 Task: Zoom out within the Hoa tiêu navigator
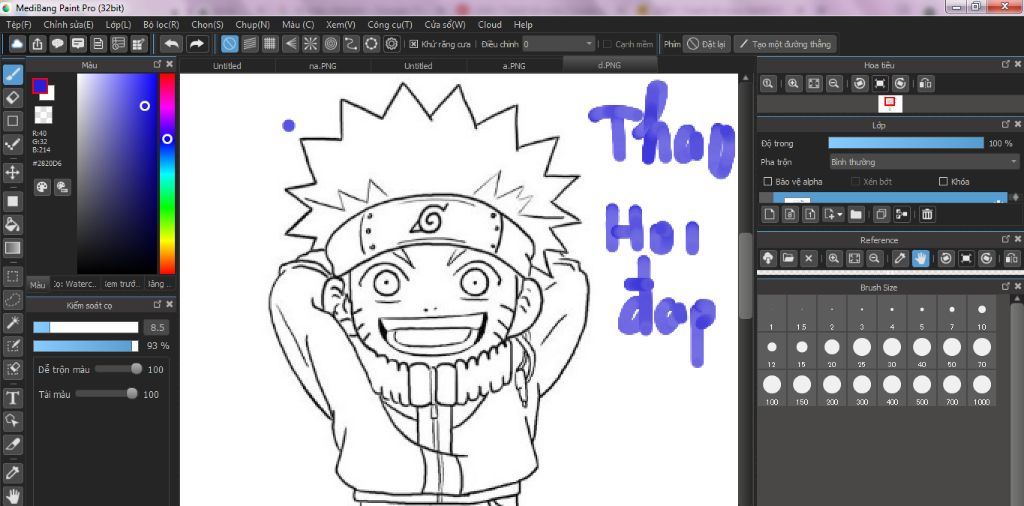click(833, 84)
